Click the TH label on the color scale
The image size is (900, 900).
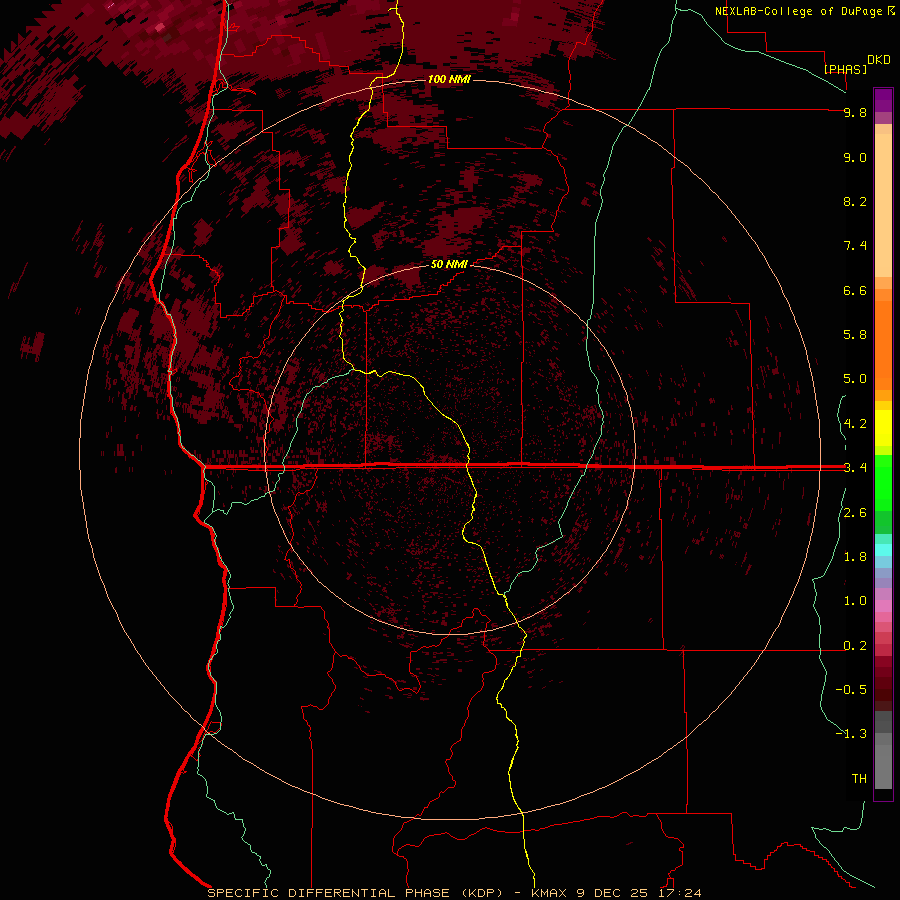click(x=859, y=779)
